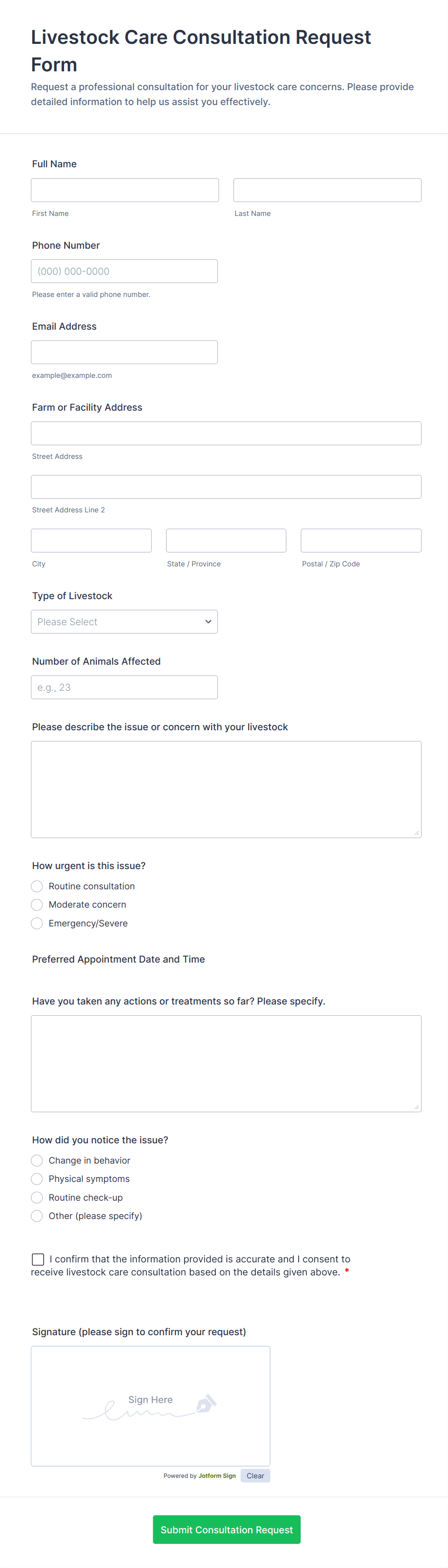Image resolution: width=448 pixels, height=1568 pixels.
Task: Select Routine consultation option
Action: tap(37, 886)
